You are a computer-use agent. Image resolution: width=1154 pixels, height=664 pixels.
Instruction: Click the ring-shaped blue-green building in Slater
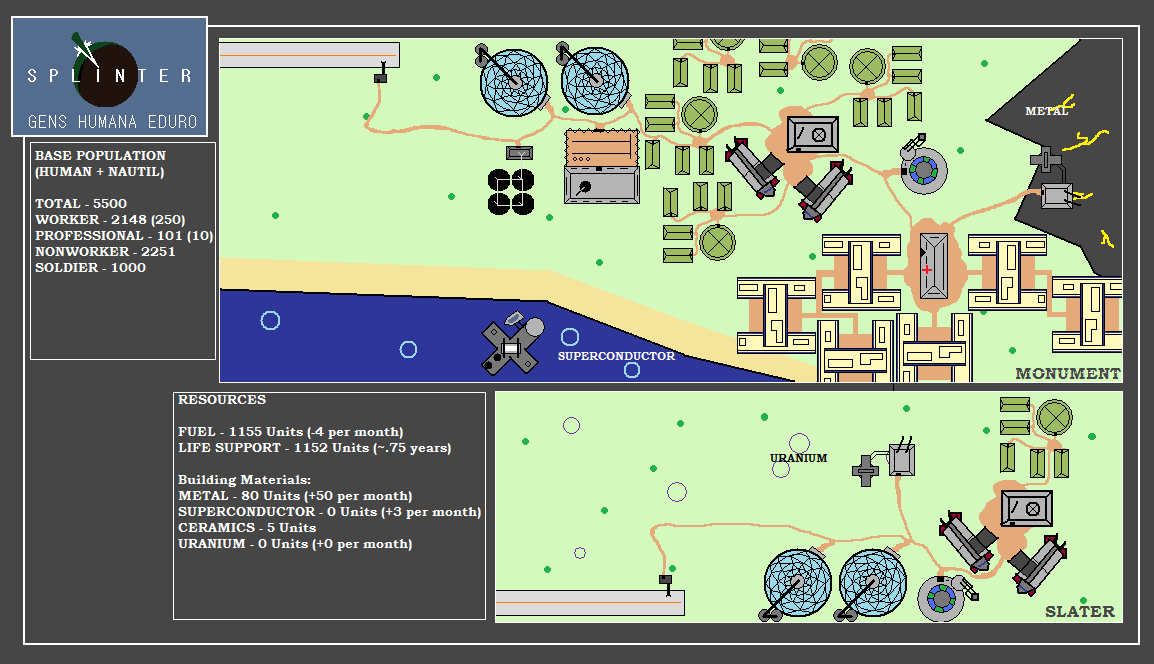click(941, 597)
